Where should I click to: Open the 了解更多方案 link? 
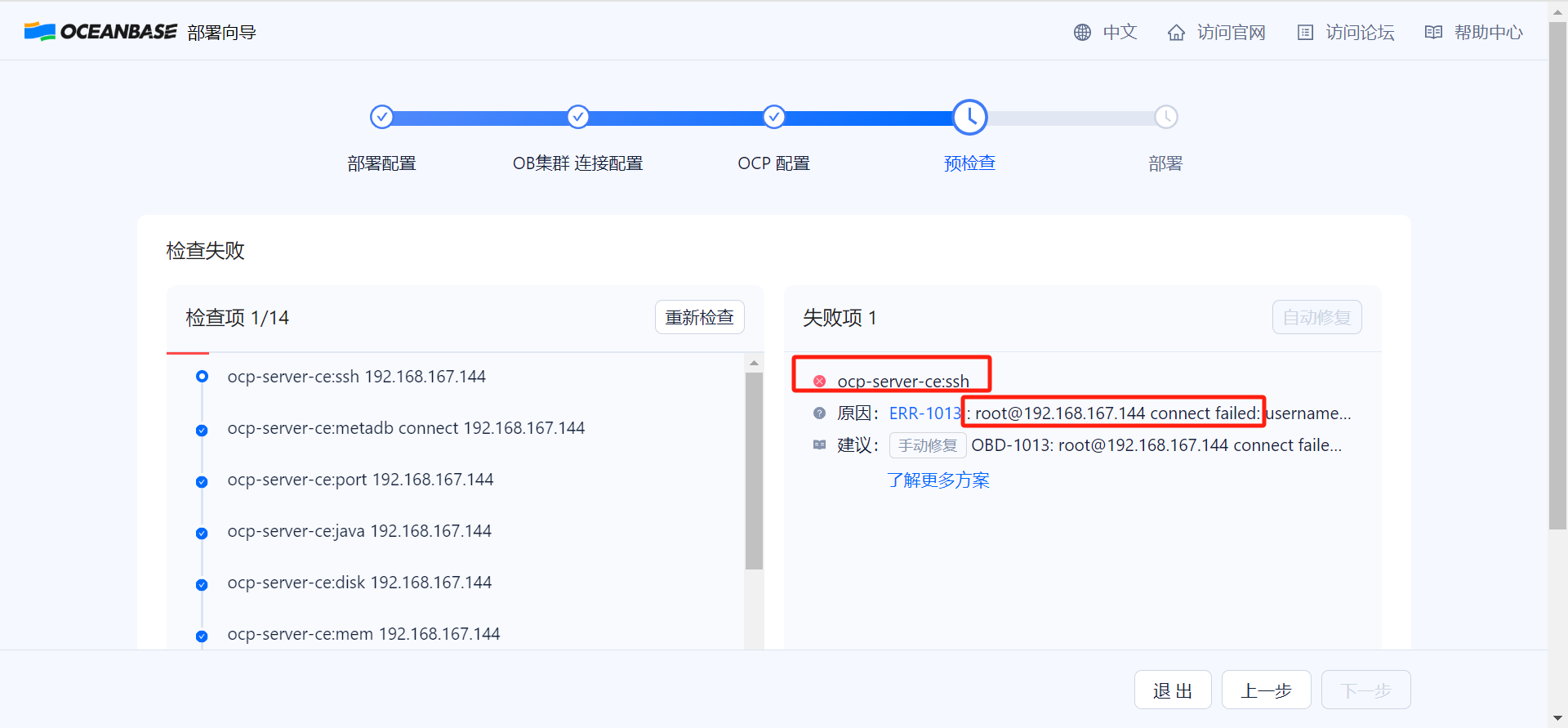(x=938, y=480)
